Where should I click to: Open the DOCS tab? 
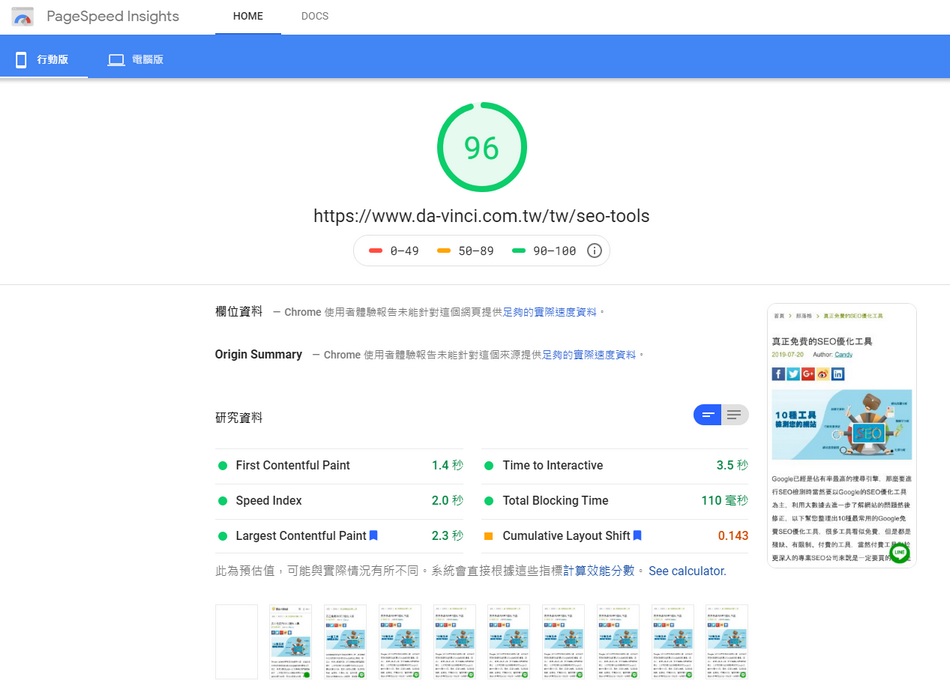(314, 16)
